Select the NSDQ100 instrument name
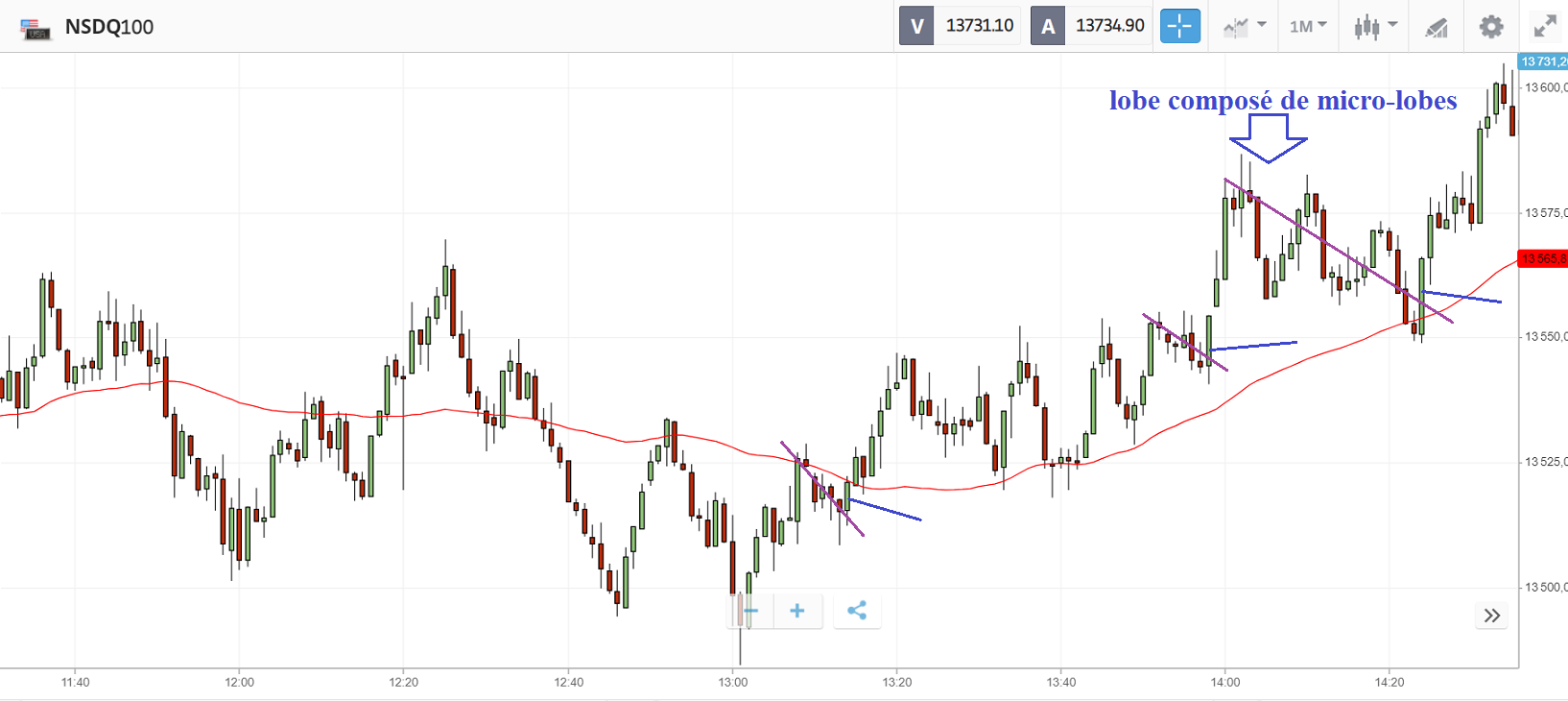The image size is (1568, 701). pyautogui.click(x=109, y=27)
